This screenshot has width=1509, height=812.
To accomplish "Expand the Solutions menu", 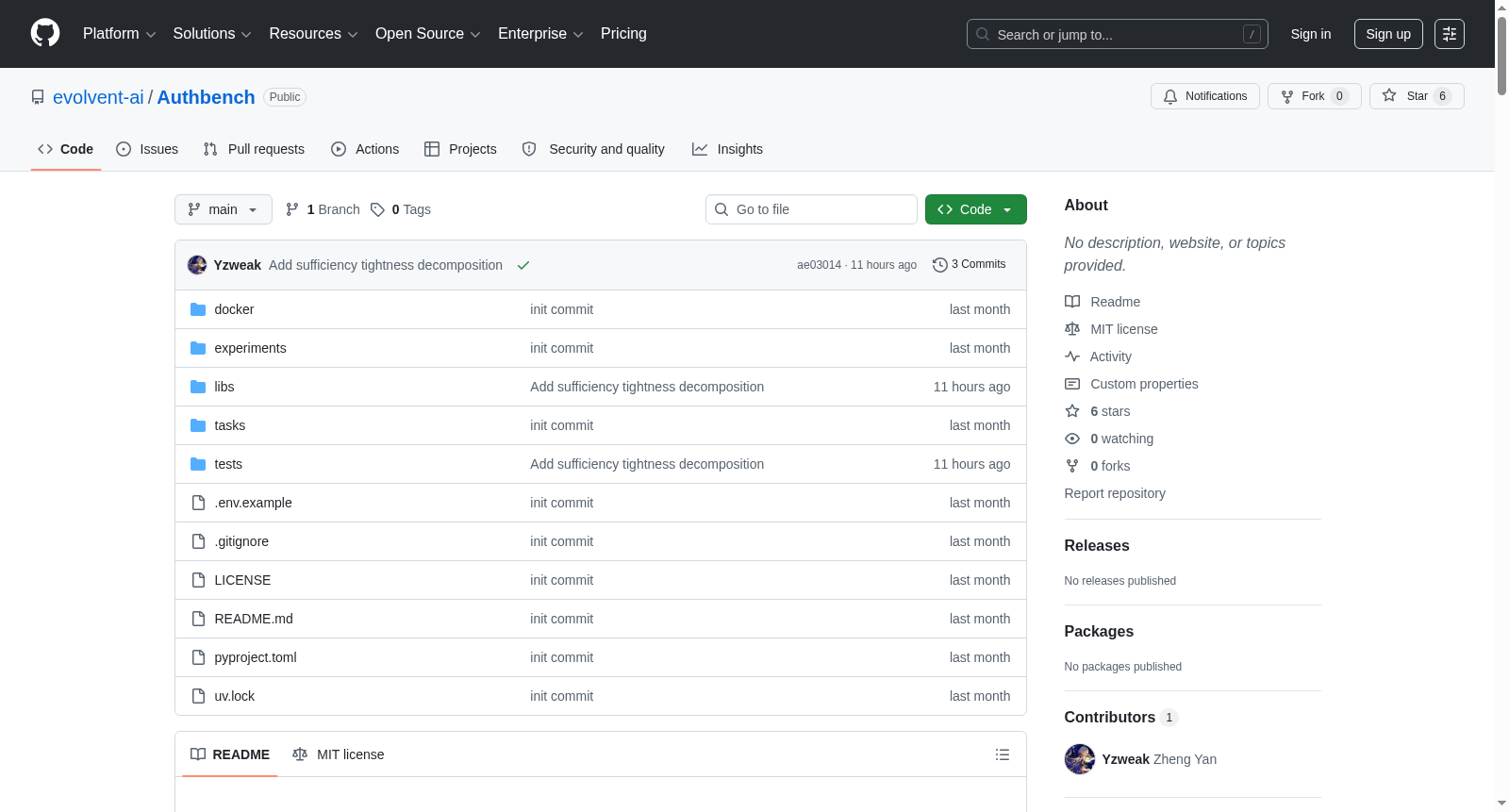I will pyautogui.click(x=212, y=34).
